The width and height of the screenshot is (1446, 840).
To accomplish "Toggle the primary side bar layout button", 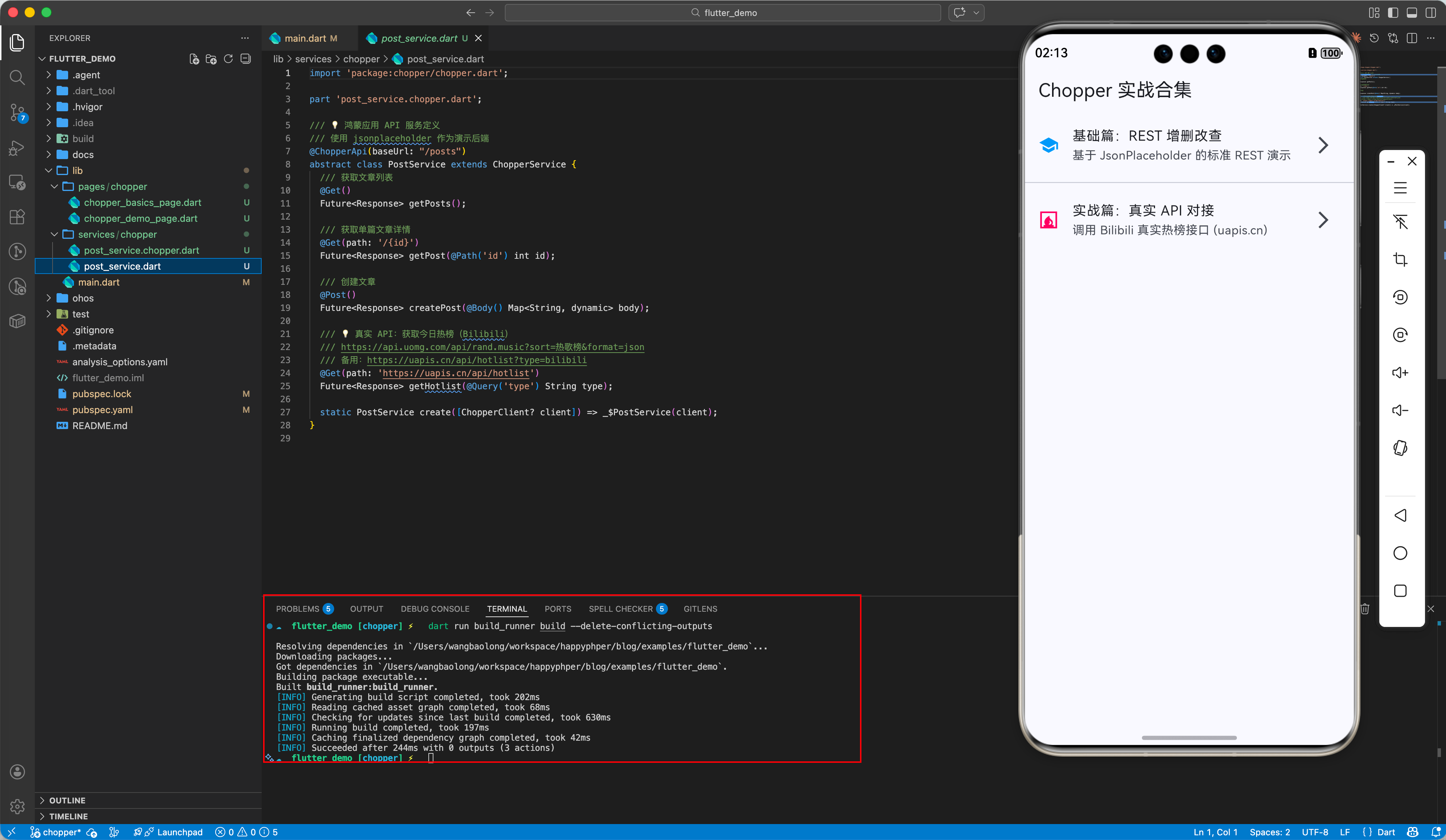I will click(x=1393, y=13).
